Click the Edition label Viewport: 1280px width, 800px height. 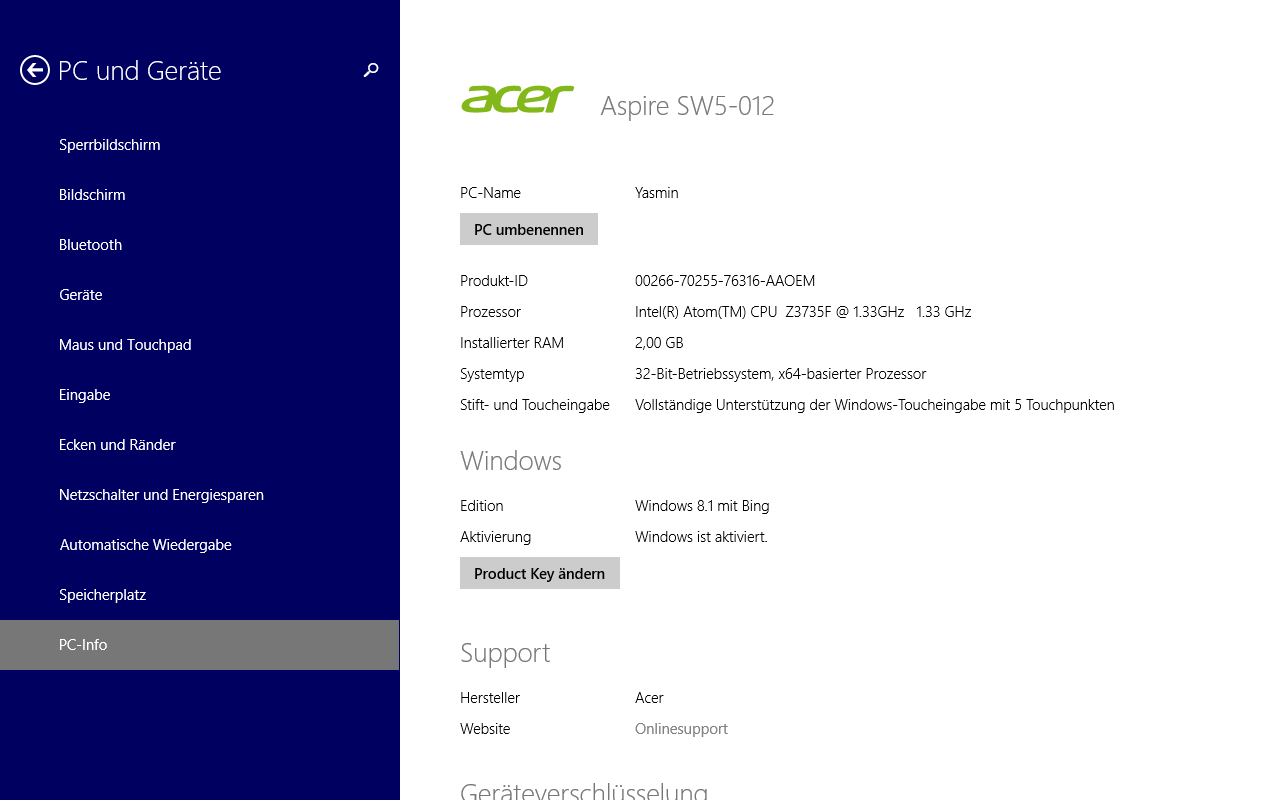(482, 506)
